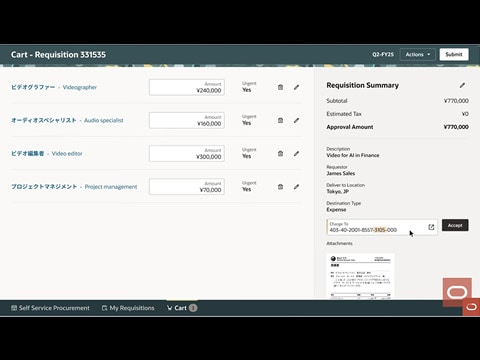Open the Videographer item link
The image size is (480, 360).
pyautogui.click(x=54, y=87)
